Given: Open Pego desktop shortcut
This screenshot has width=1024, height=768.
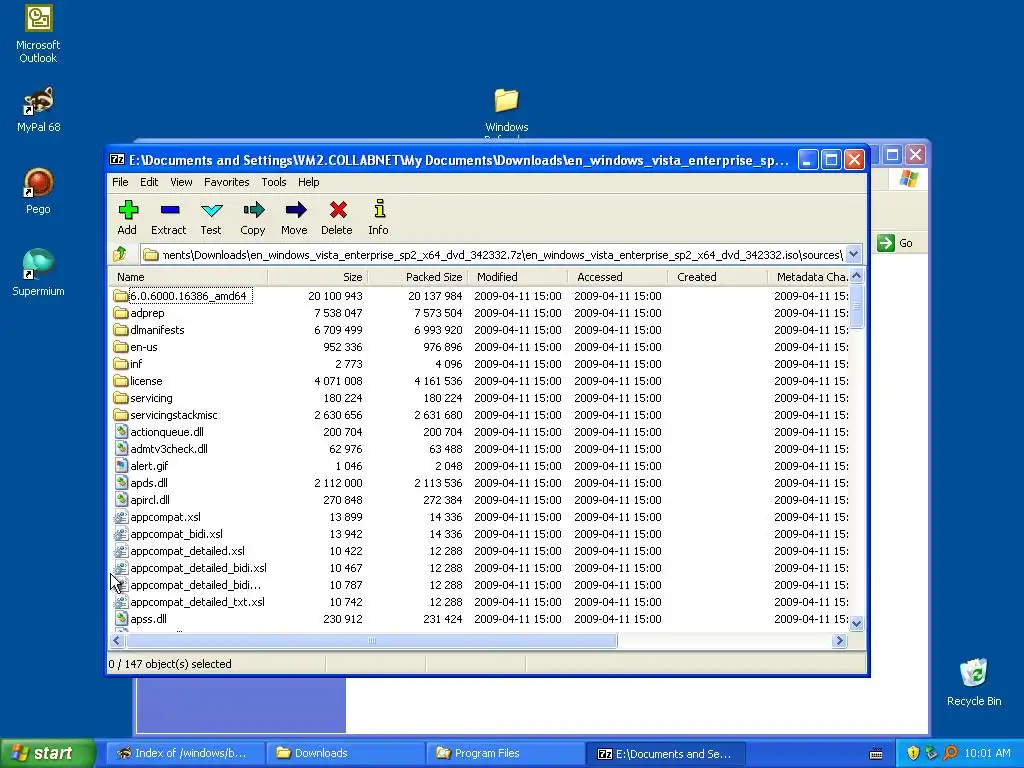Looking at the screenshot, I should click(39, 183).
